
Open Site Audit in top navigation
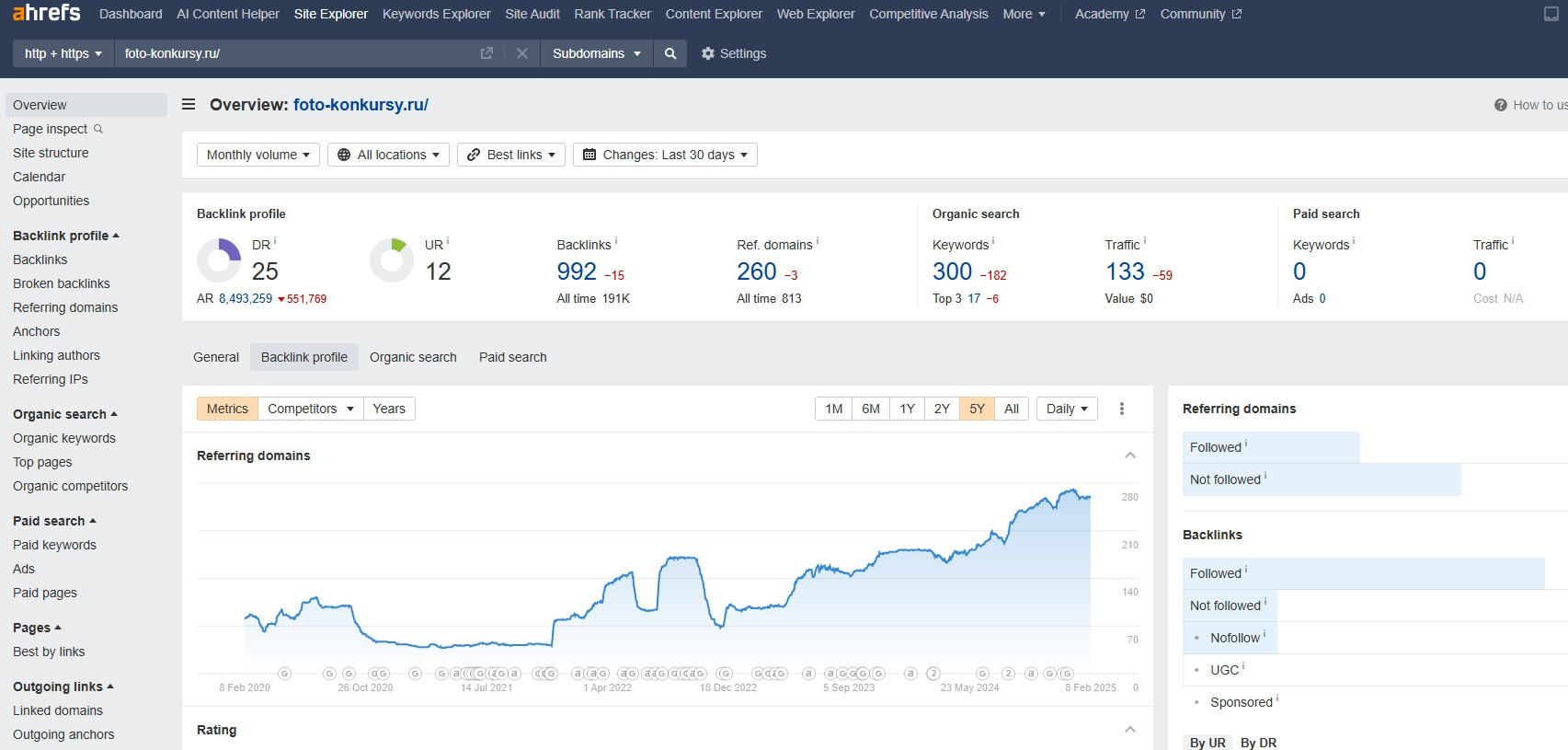[532, 14]
